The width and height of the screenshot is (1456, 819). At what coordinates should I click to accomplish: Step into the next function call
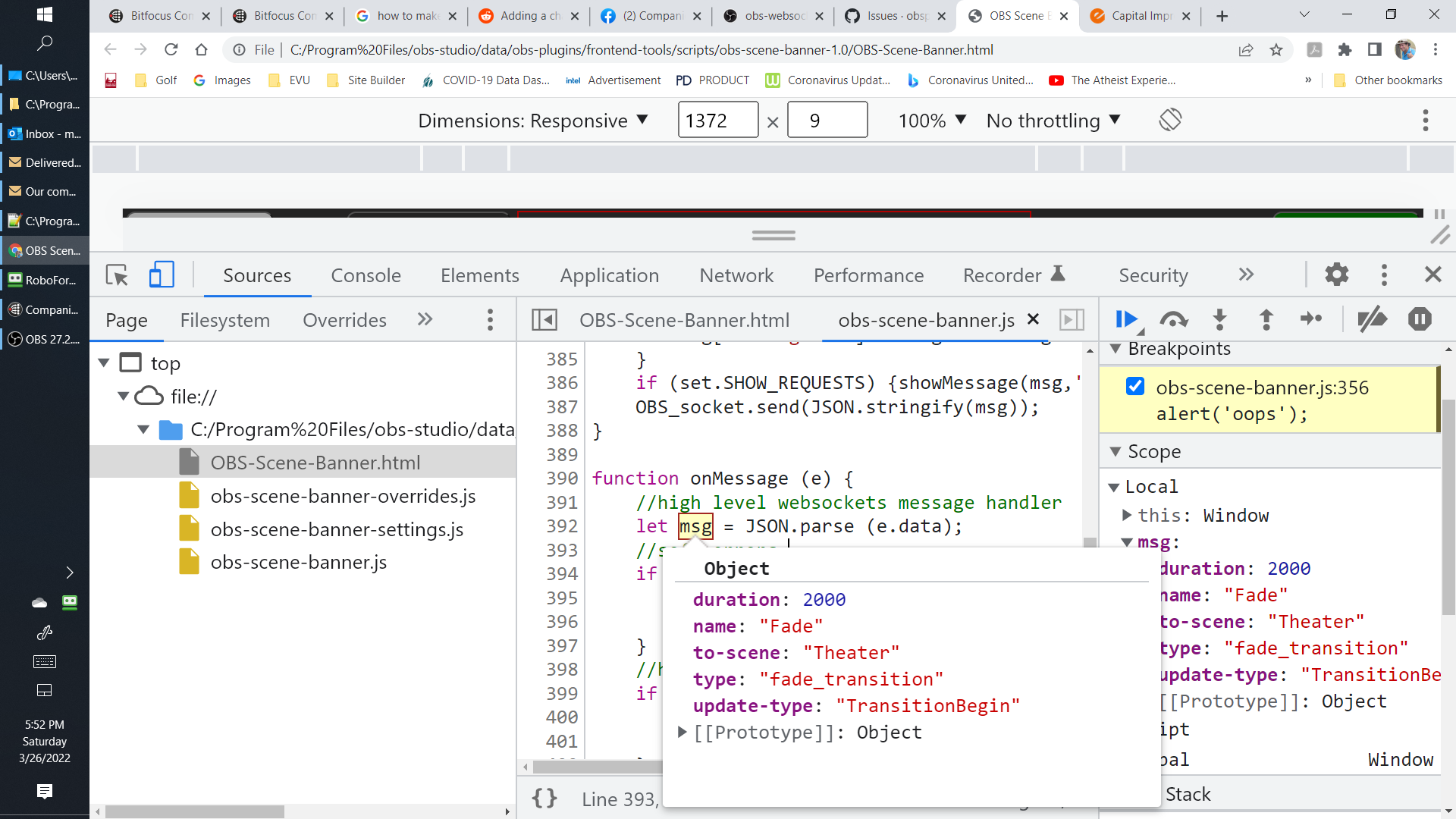click(1219, 319)
